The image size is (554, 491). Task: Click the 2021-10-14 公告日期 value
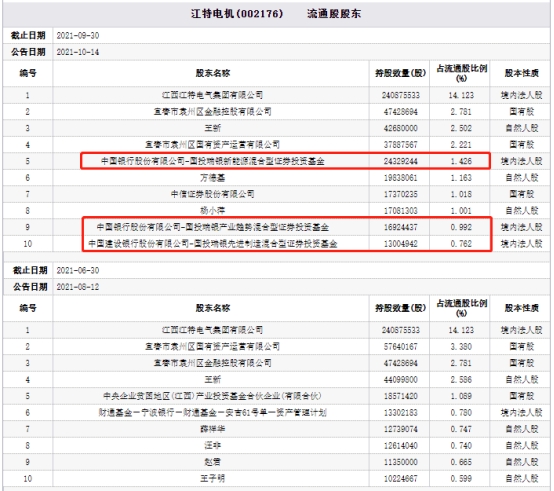(x=78, y=52)
